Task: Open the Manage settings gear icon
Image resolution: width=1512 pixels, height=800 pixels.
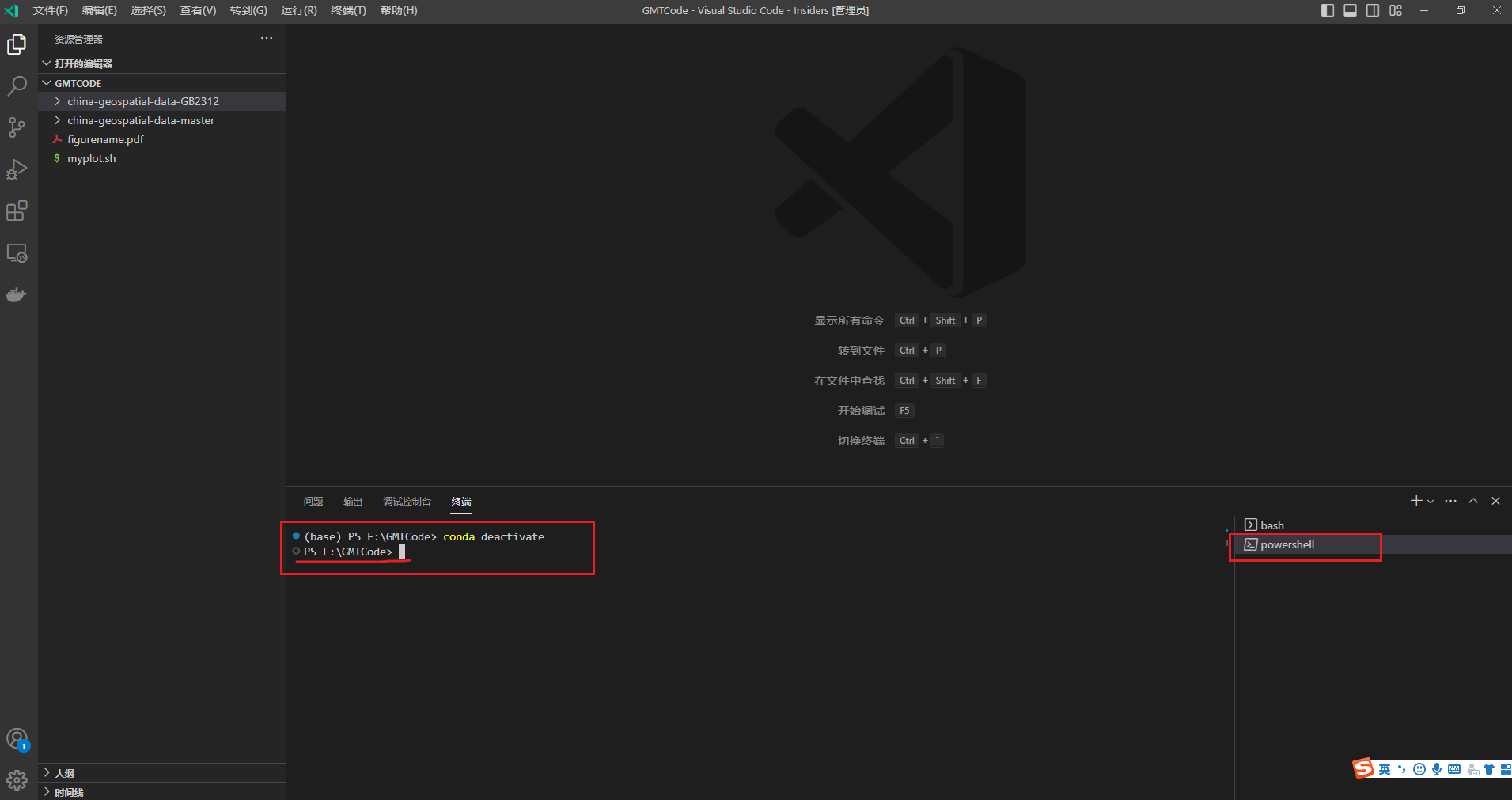Action: point(17,779)
